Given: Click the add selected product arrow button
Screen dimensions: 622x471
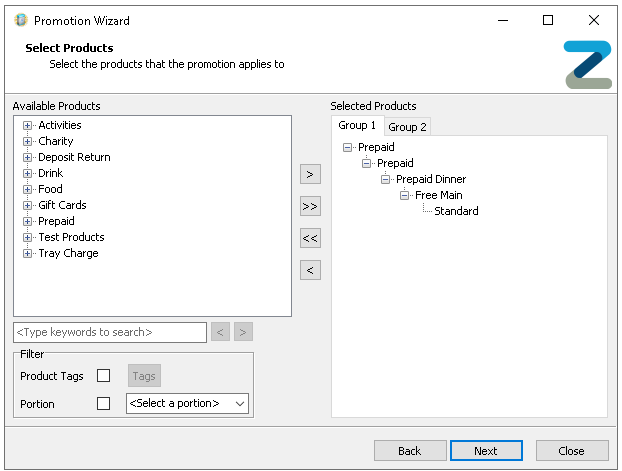Looking at the screenshot, I should [310, 174].
